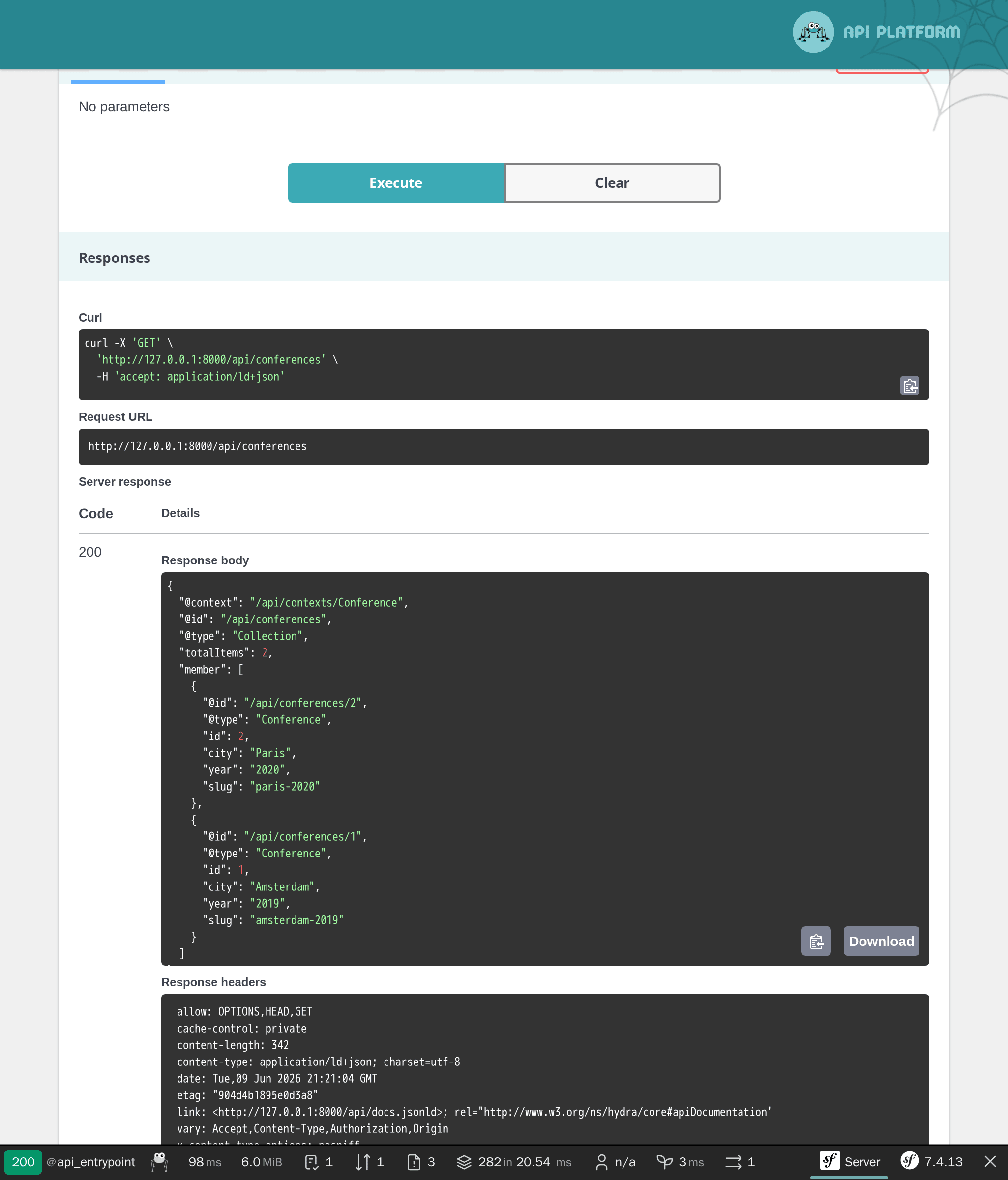
Task: Click the accept: application/ld+json header text
Action: pos(199,377)
